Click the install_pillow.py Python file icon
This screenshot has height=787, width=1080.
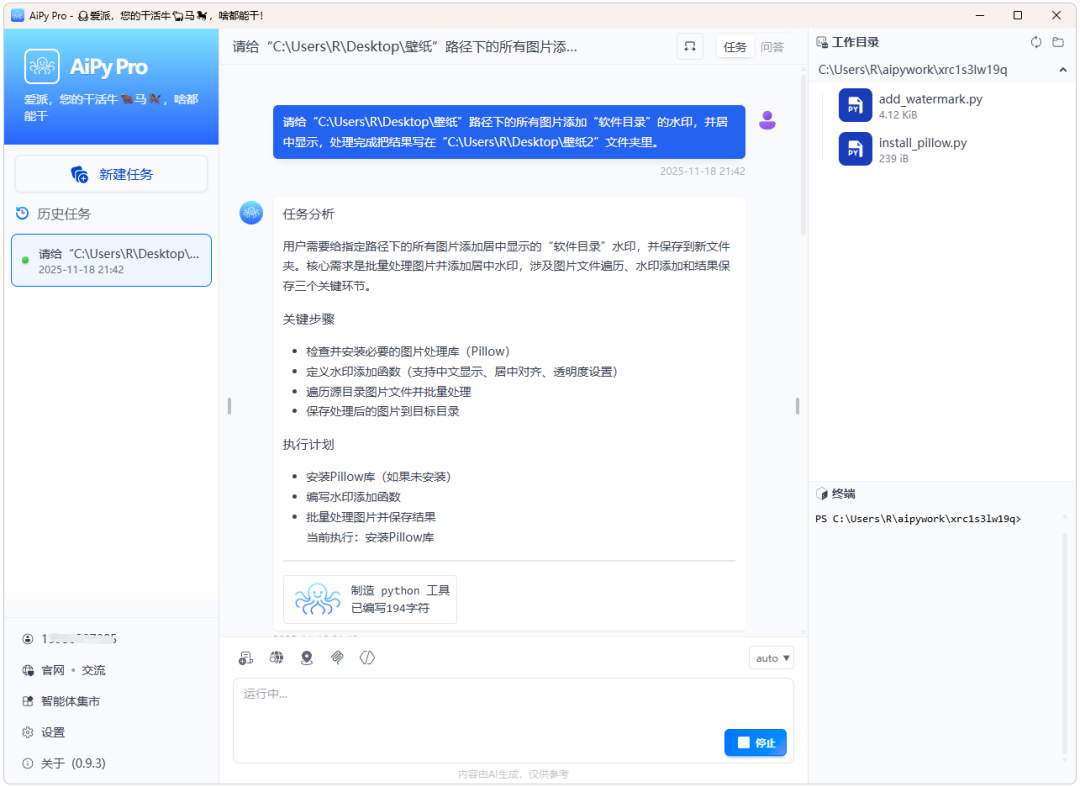tap(855, 149)
